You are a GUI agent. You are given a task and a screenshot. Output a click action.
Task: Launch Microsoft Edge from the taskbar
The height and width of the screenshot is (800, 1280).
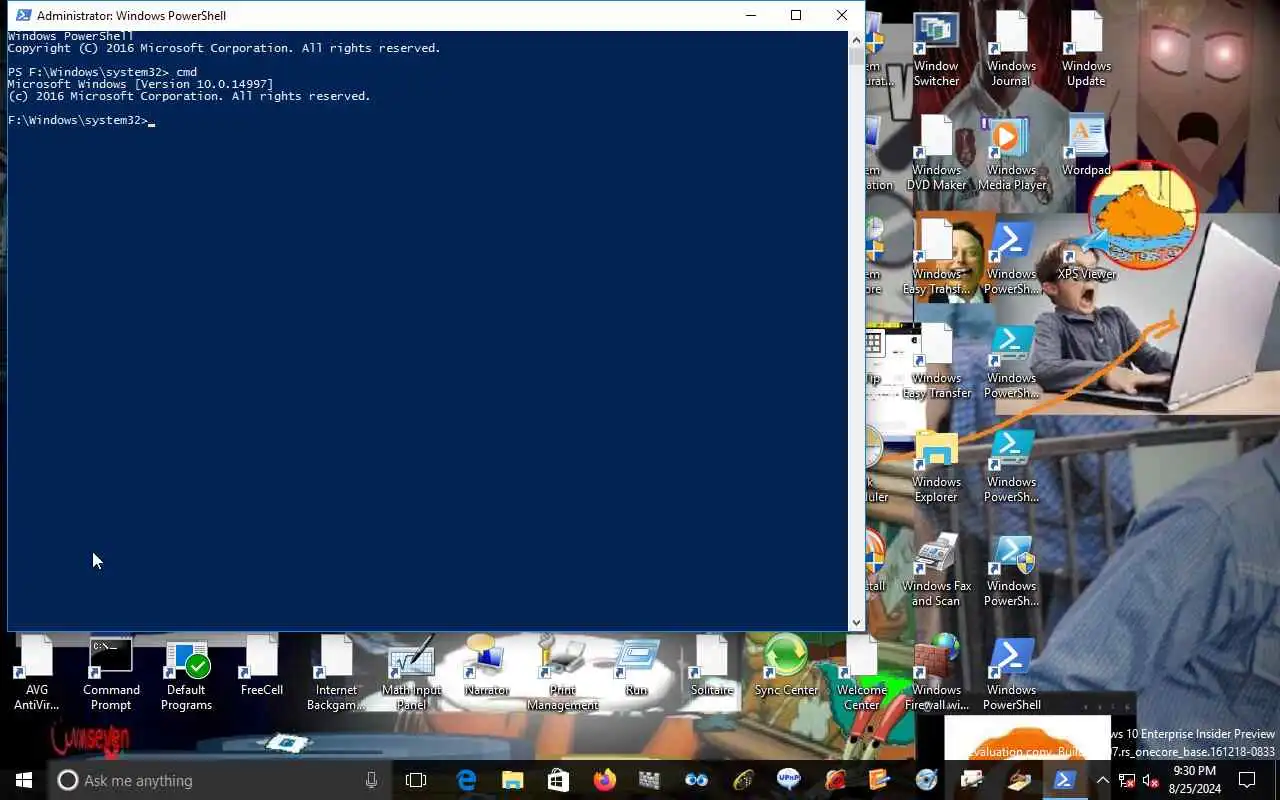[466, 780]
